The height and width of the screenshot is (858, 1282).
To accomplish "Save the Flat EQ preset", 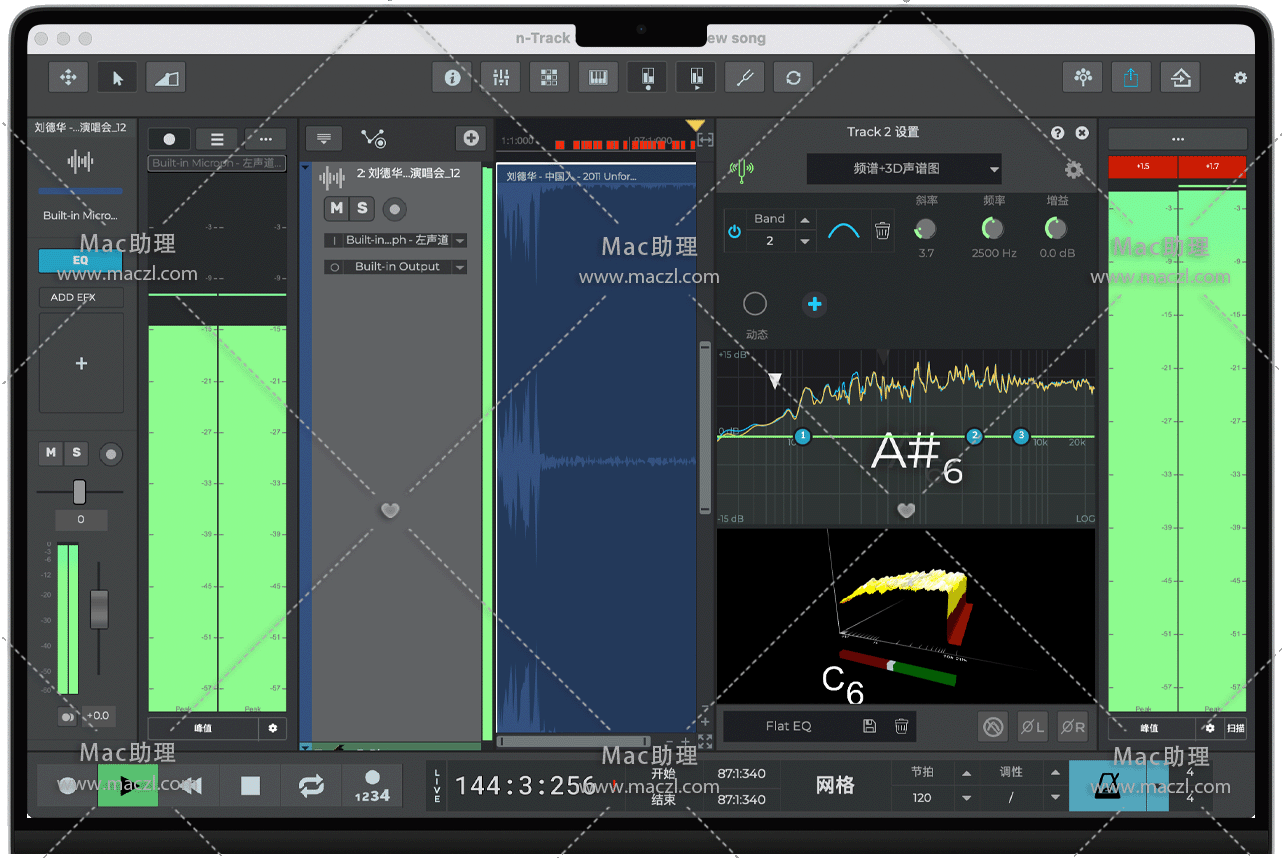I will click(869, 727).
